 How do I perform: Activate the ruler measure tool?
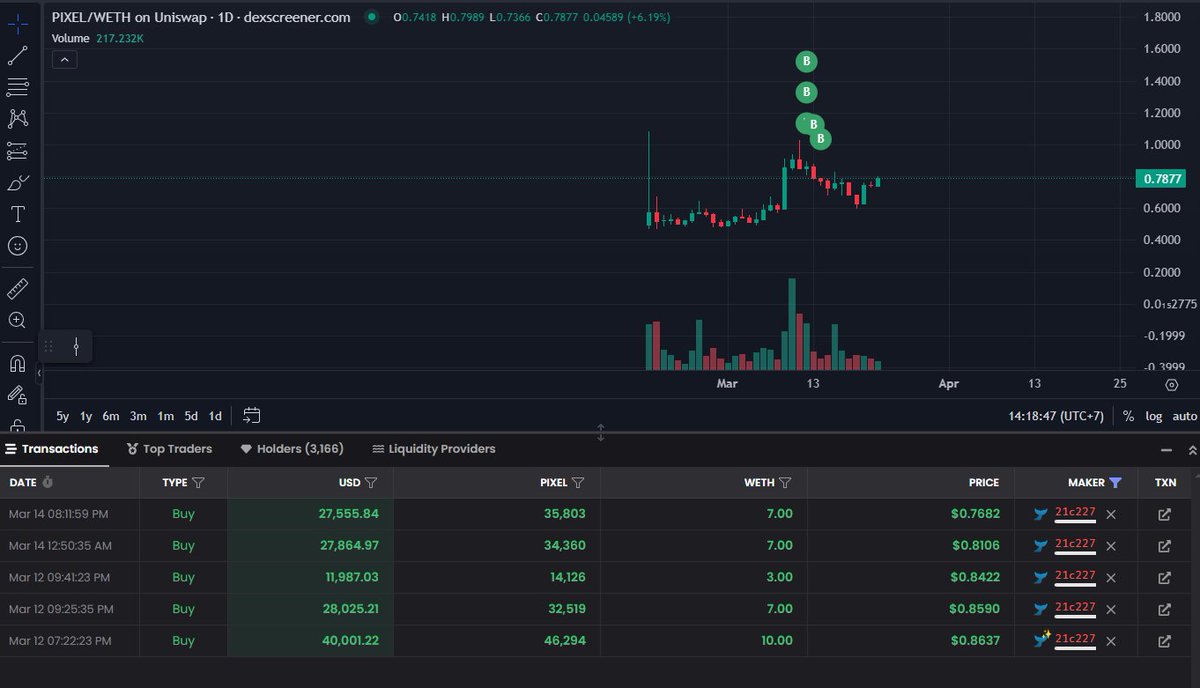(17, 289)
